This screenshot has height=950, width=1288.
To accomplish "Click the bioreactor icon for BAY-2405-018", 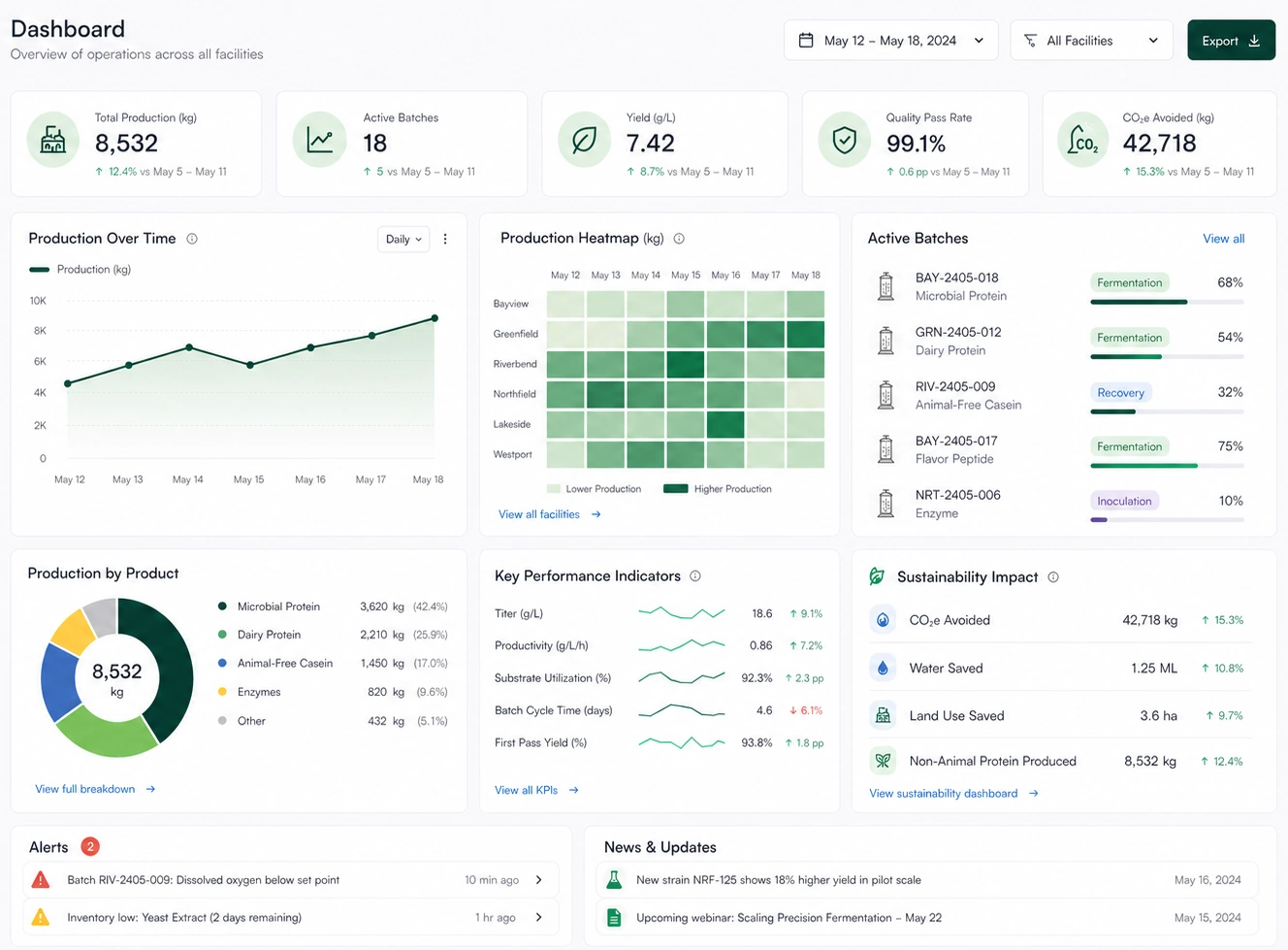I will [885, 287].
